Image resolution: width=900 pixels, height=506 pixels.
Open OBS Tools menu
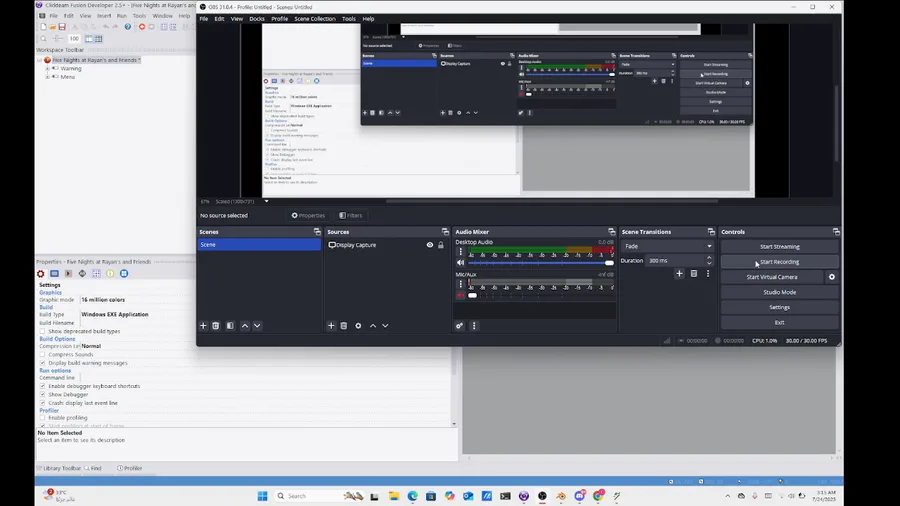(x=348, y=19)
